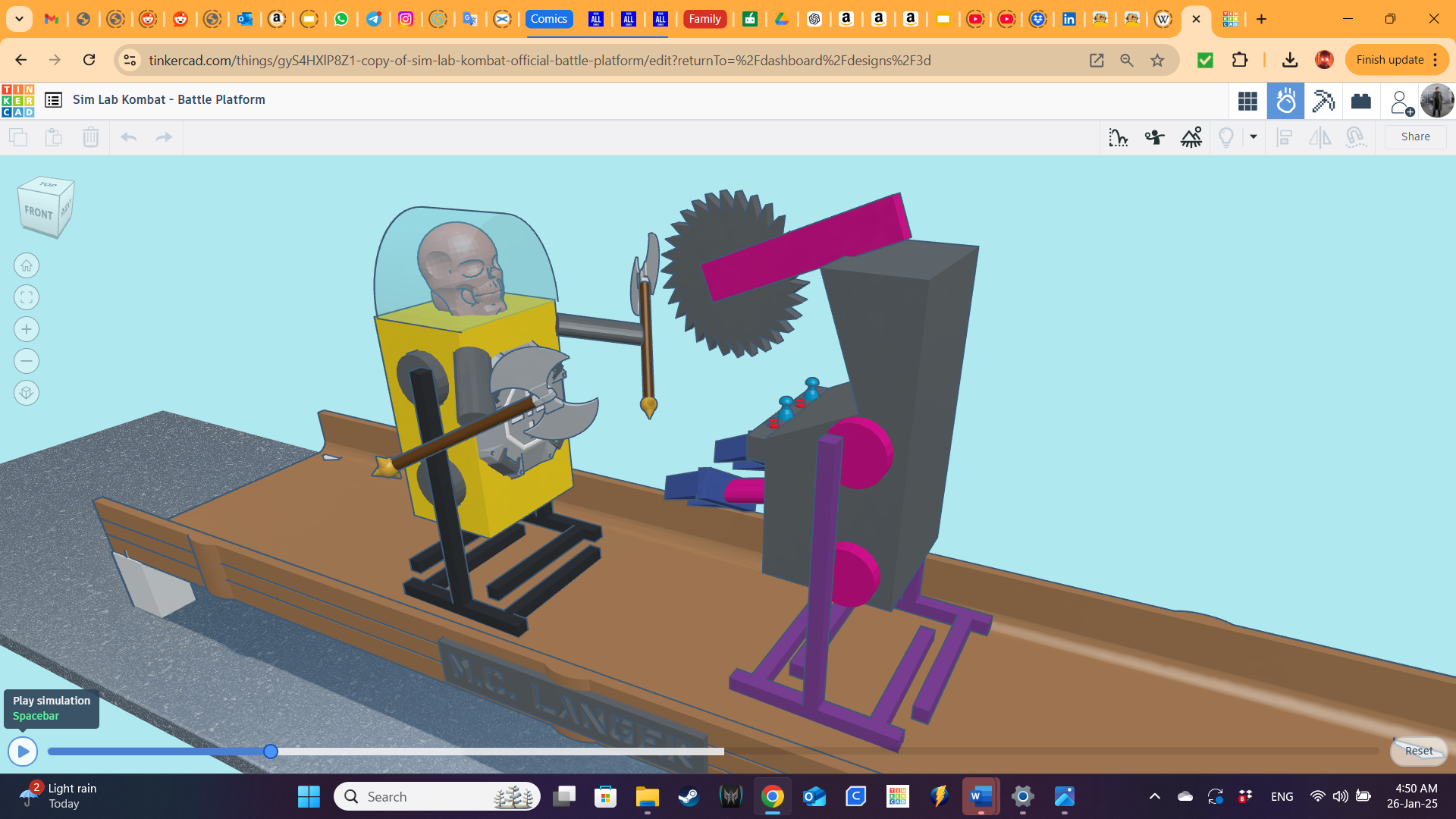Click the Paste tool icon
This screenshot has width=1456, height=819.
coord(54,137)
